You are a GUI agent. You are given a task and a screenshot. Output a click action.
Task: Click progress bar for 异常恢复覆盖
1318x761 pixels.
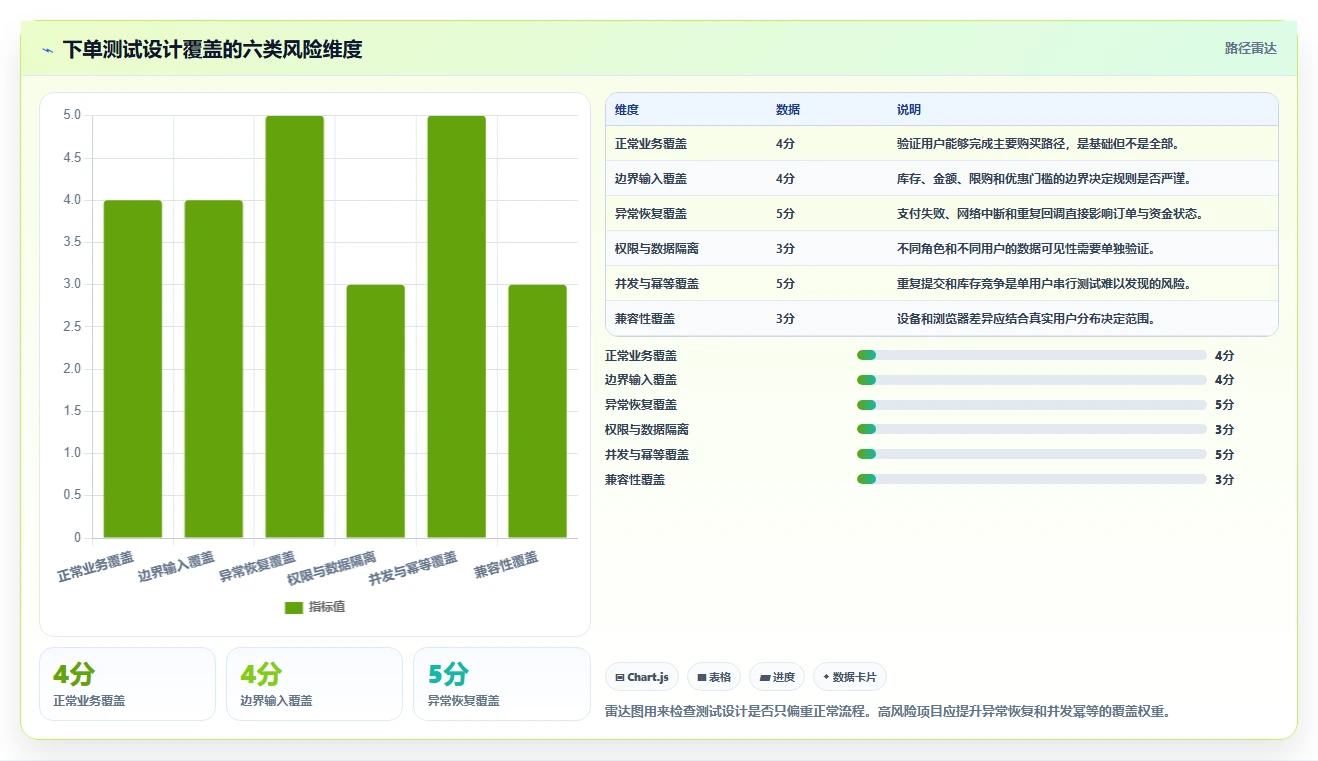coord(1032,405)
